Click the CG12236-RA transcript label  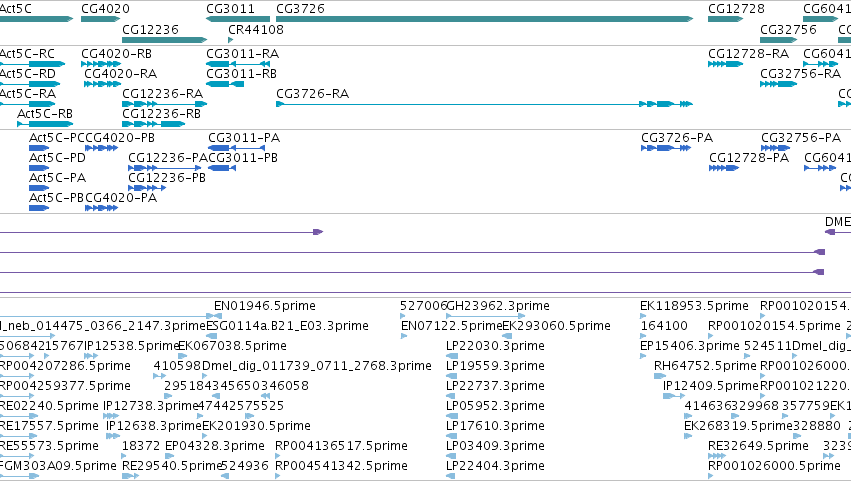click(162, 93)
